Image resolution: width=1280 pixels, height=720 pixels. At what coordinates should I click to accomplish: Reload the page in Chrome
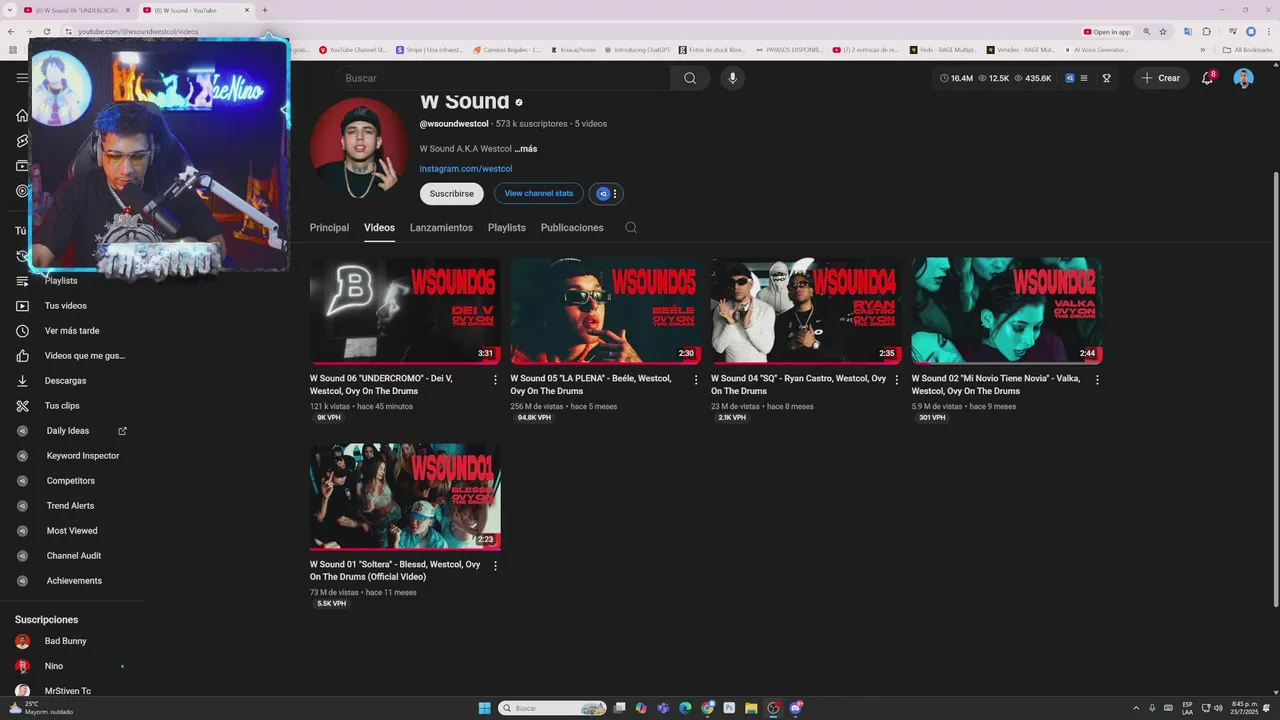coord(47,32)
